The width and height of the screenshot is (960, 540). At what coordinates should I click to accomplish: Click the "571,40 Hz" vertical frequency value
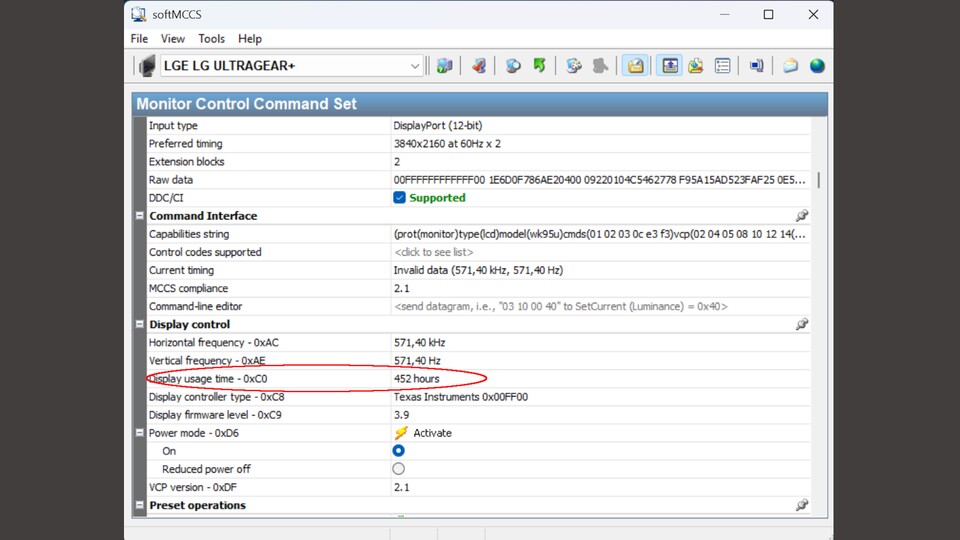[417, 361]
